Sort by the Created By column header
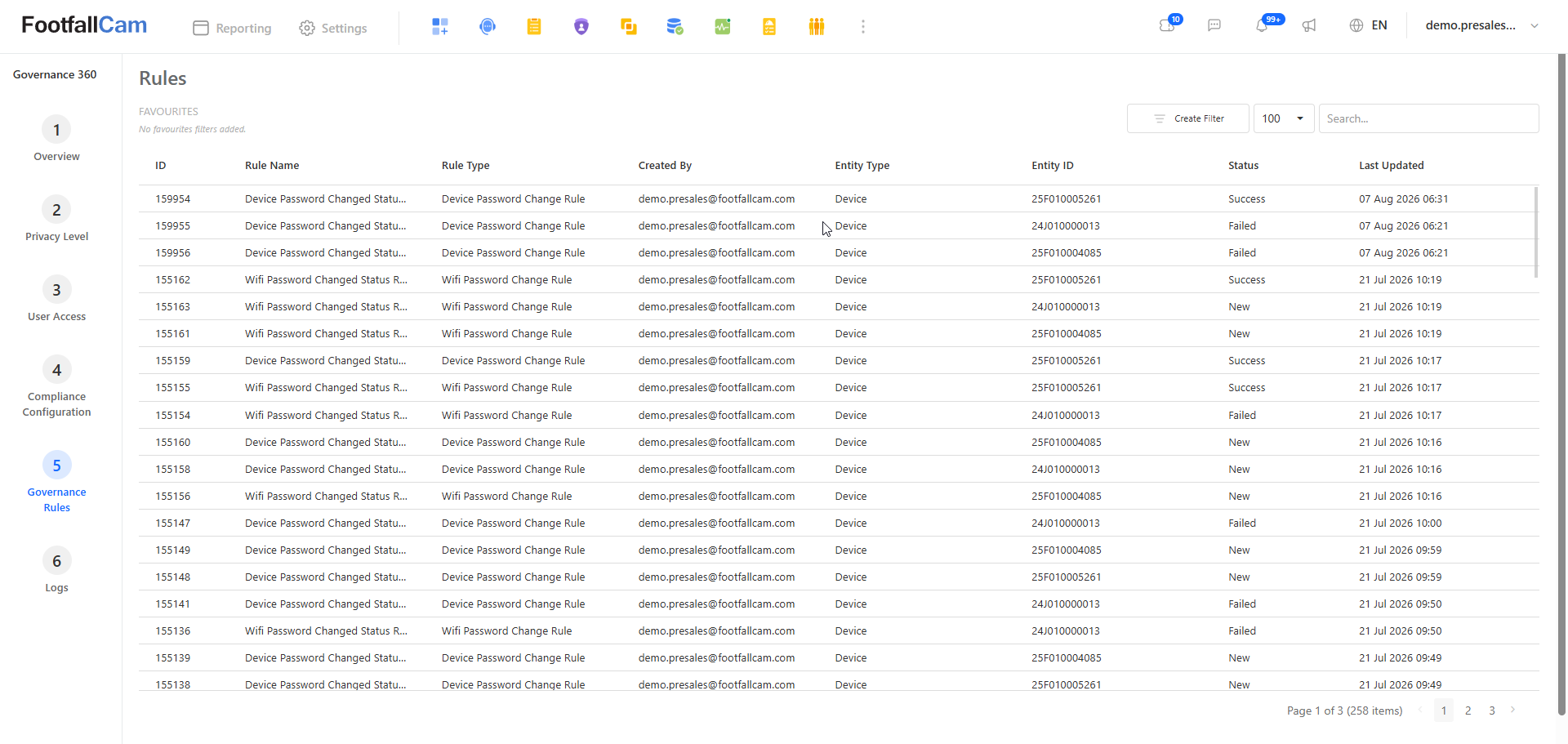Screen dimensions: 1568x744 click(665, 166)
